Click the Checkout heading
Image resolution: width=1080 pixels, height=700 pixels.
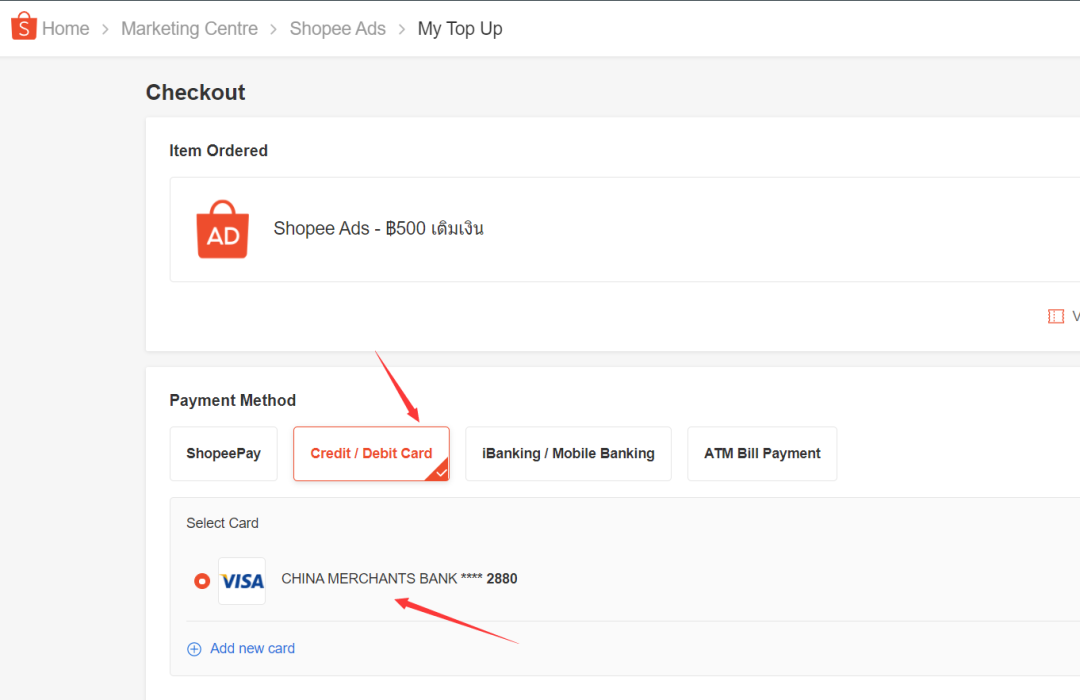tap(196, 92)
